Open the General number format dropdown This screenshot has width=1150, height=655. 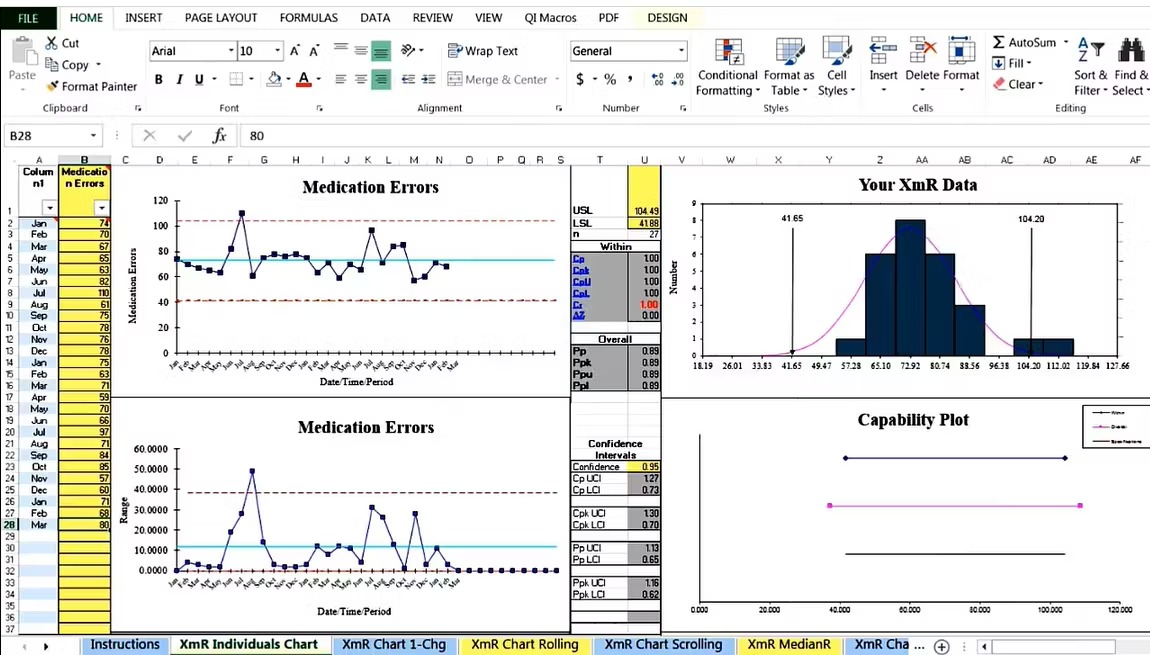[681, 51]
